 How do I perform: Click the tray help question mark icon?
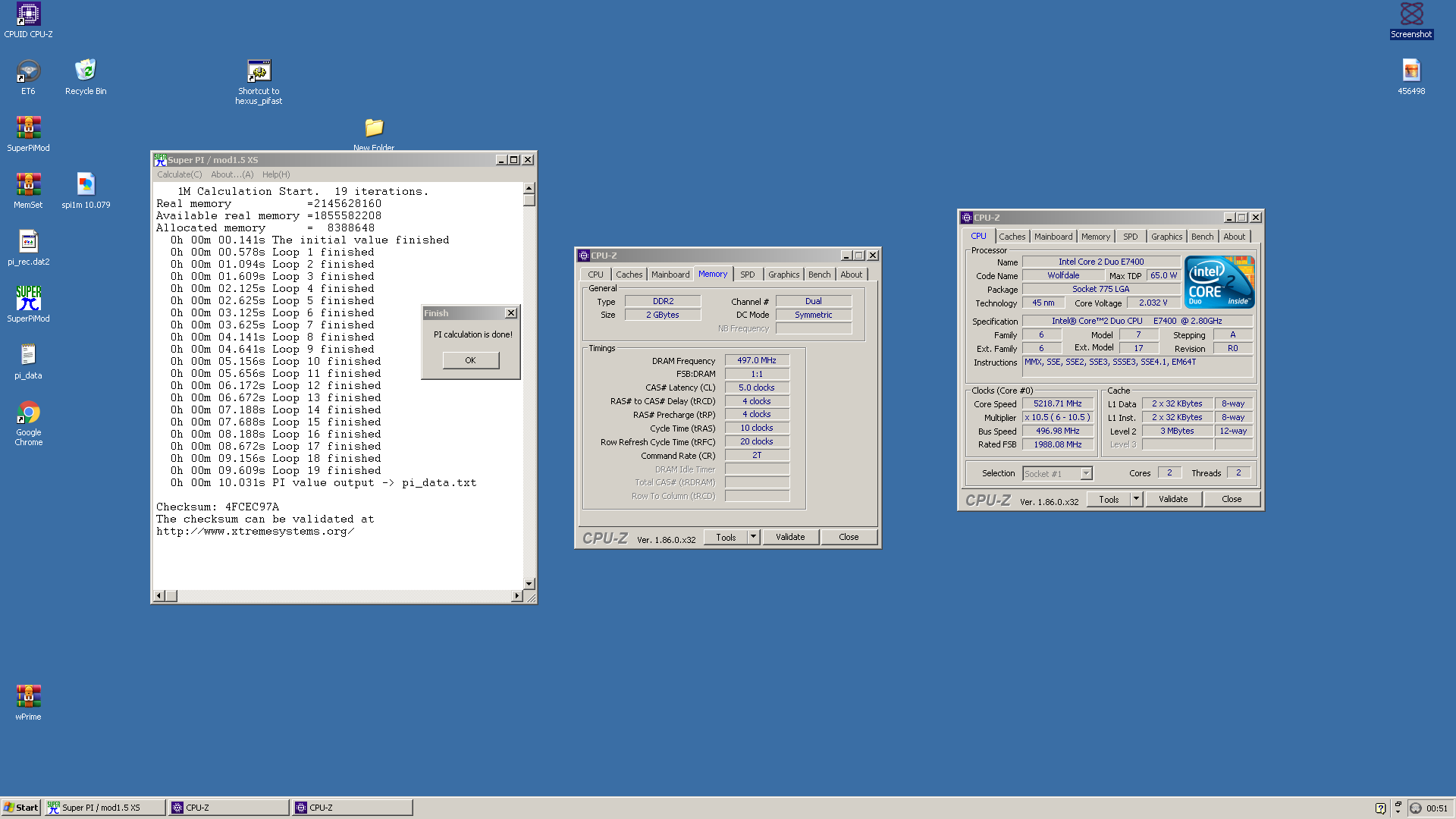[x=1380, y=808]
